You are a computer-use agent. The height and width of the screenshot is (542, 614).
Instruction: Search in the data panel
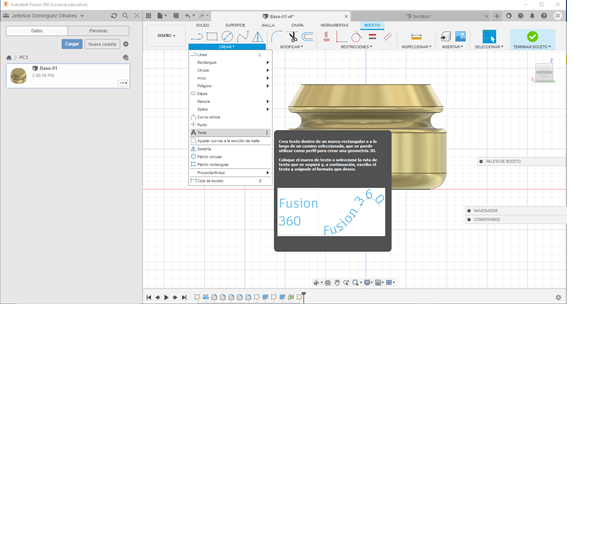tap(125, 16)
